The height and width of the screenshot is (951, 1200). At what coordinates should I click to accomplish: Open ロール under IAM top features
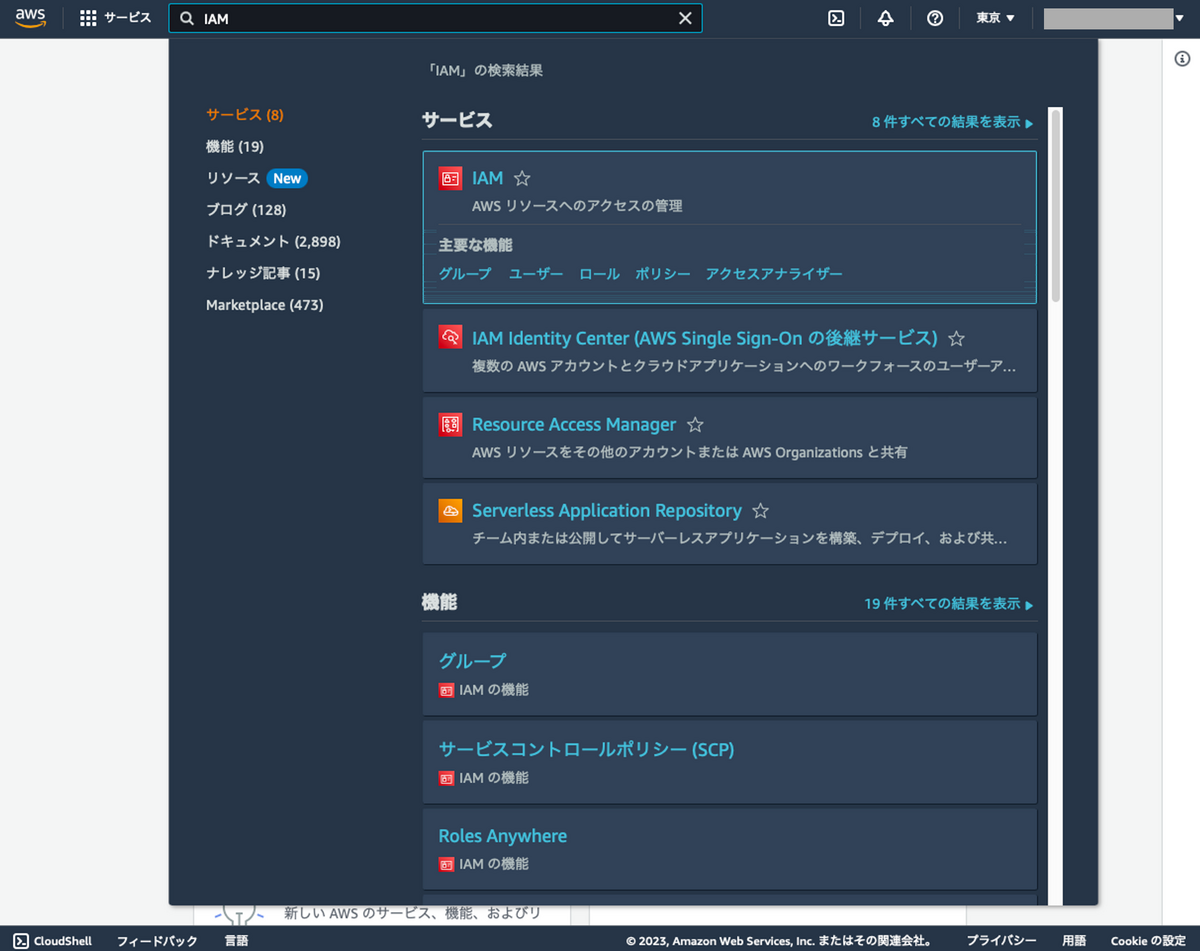pos(599,274)
